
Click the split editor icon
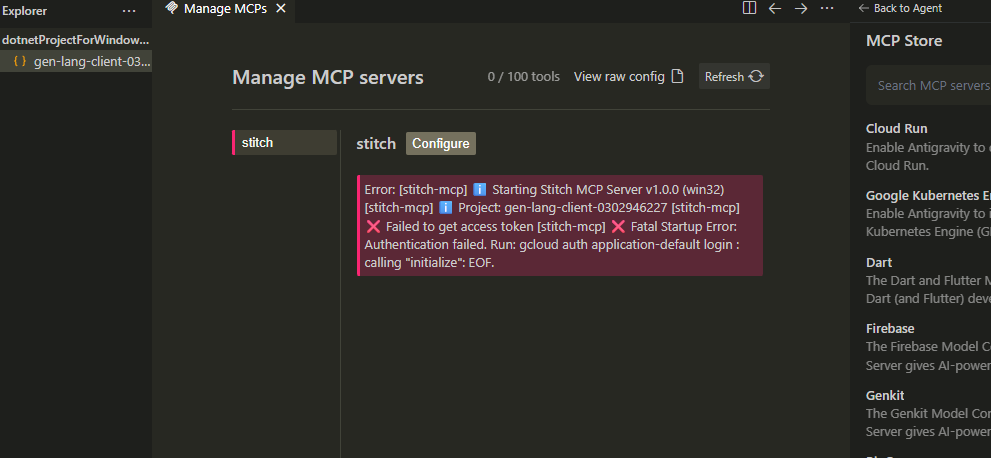[x=749, y=8]
